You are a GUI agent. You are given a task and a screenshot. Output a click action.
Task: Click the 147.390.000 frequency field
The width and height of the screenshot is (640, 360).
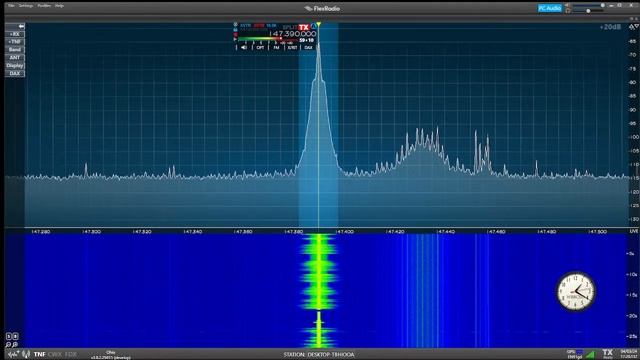(x=293, y=34)
